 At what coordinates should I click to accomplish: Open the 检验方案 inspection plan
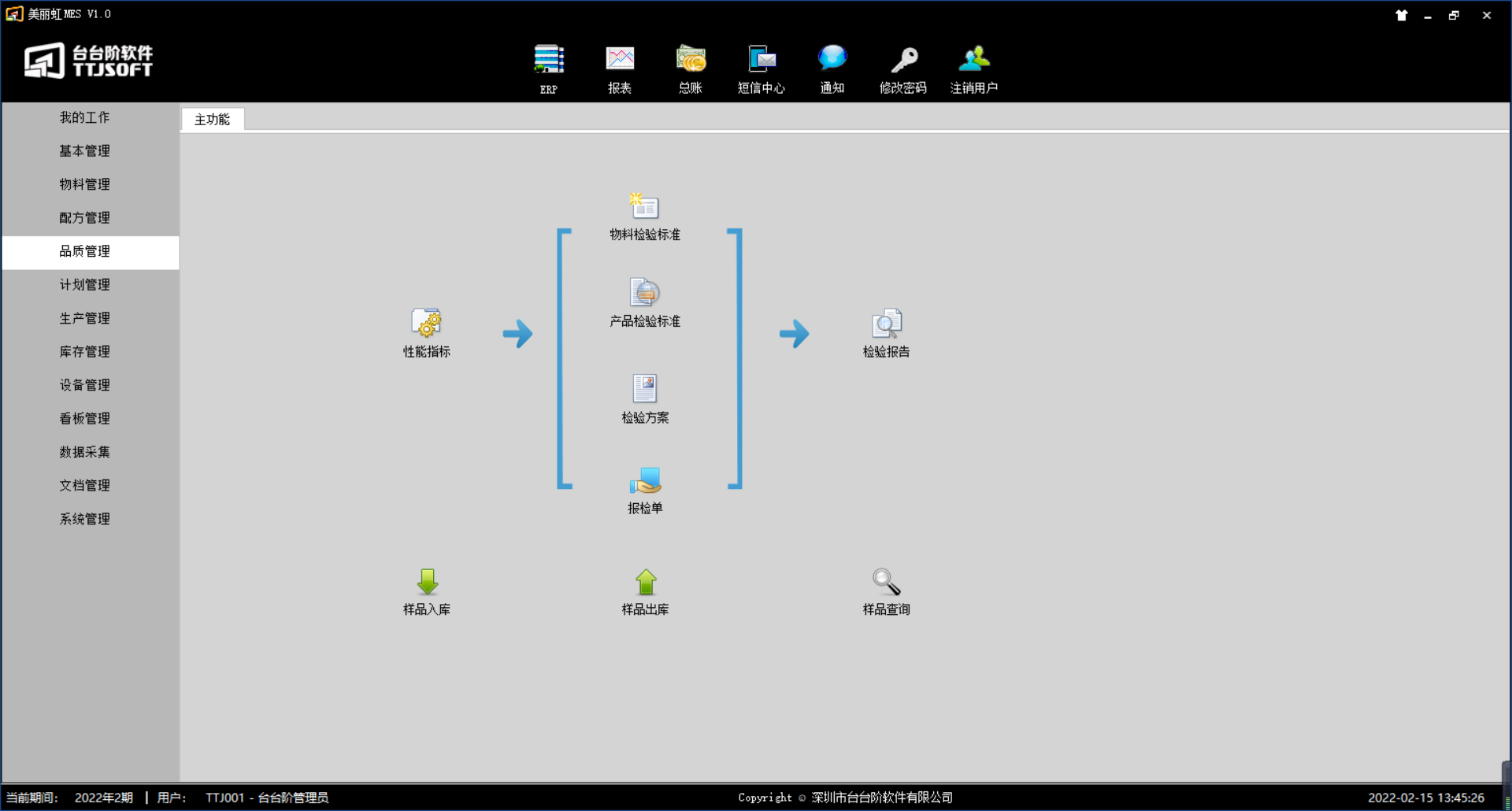[x=645, y=390]
